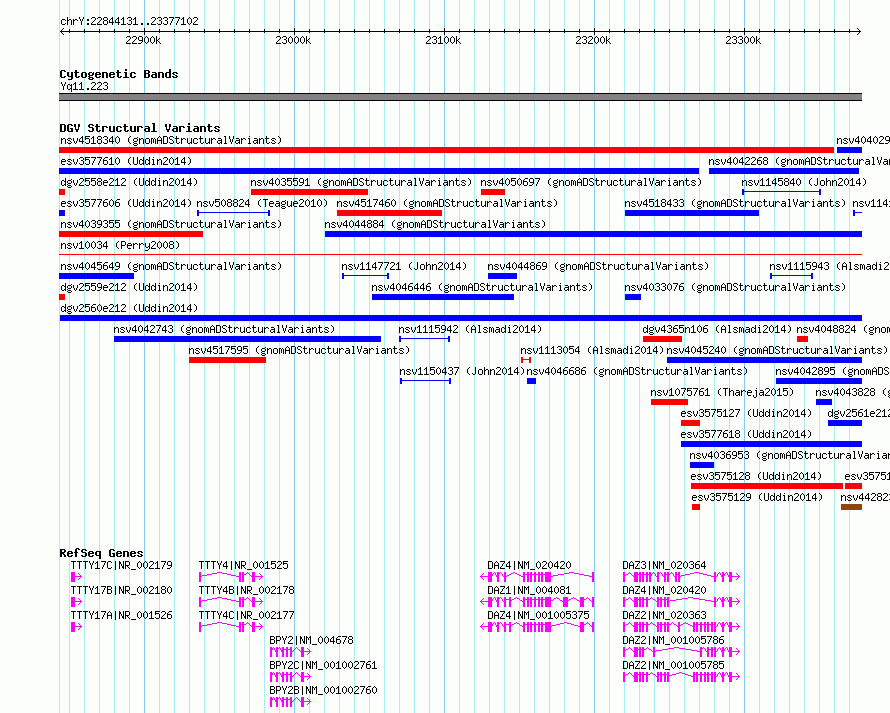This screenshot has width=890, height=713.
Task: Click the nsv4518340 red variant bar
Action: pyautogui.click(x=447, y=150)
